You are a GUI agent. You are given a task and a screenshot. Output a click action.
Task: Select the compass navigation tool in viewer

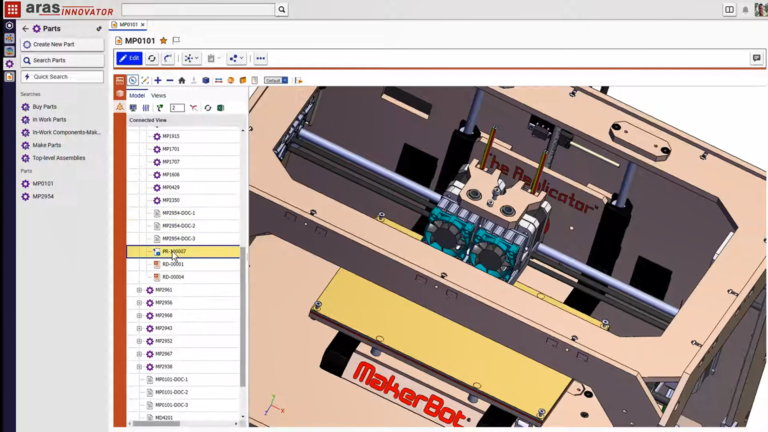pos(133,80)
